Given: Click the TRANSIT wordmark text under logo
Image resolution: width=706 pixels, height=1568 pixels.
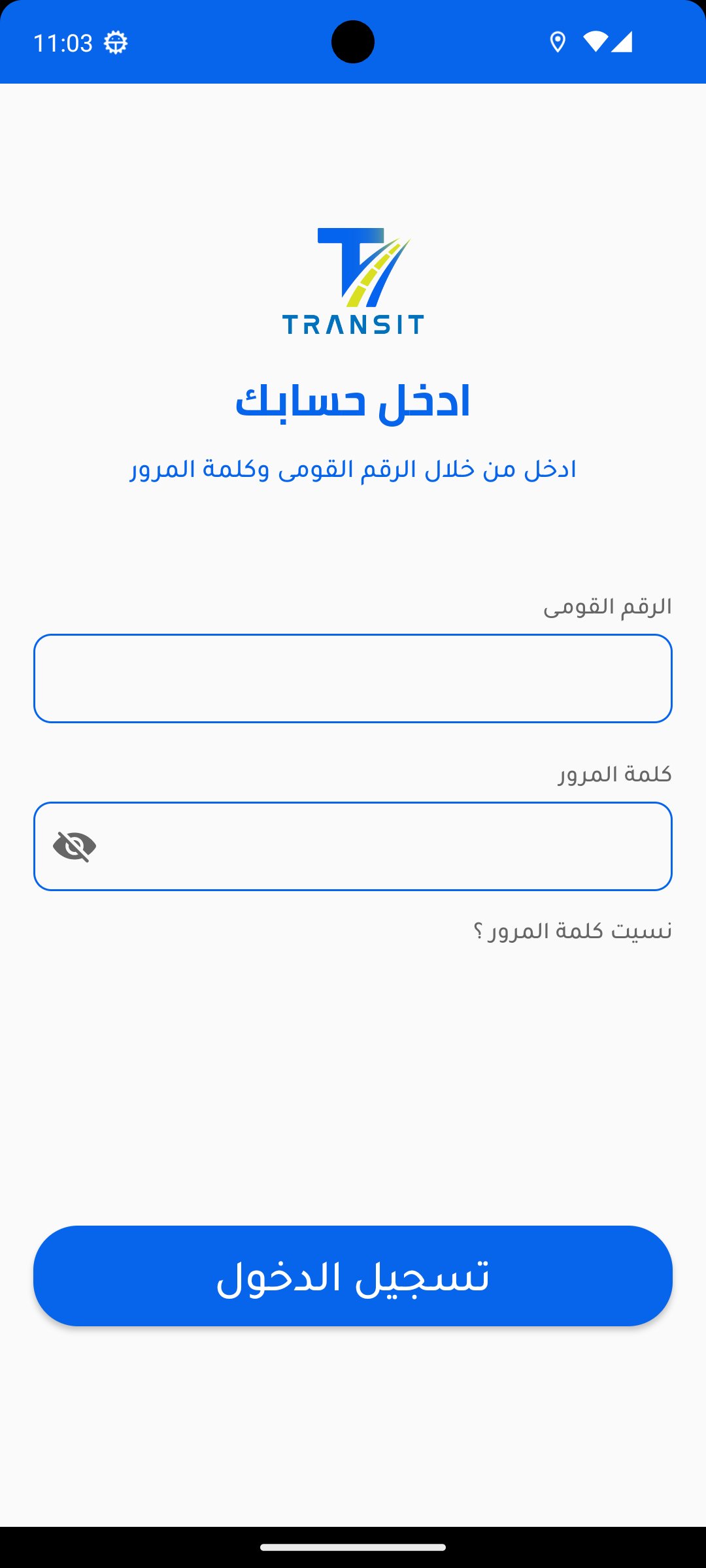Looking at the screenshot, I should click(x=353, y=324).
